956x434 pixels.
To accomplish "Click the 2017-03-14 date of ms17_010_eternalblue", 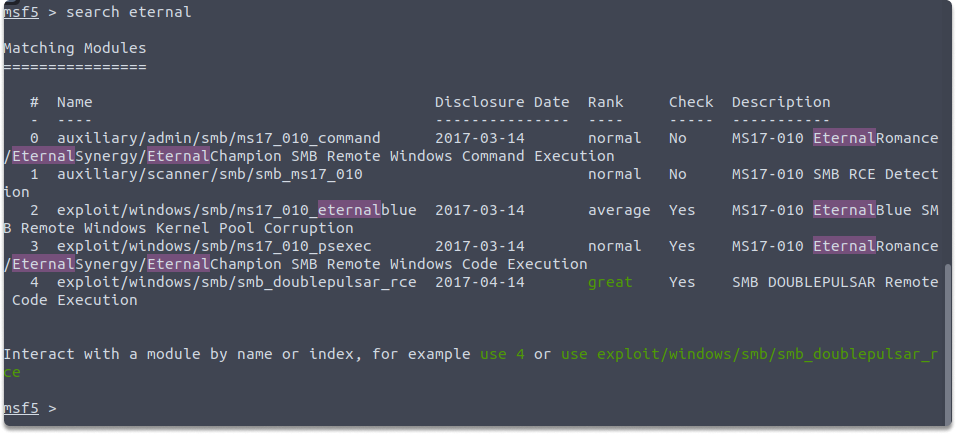I will tap(480, 210).
